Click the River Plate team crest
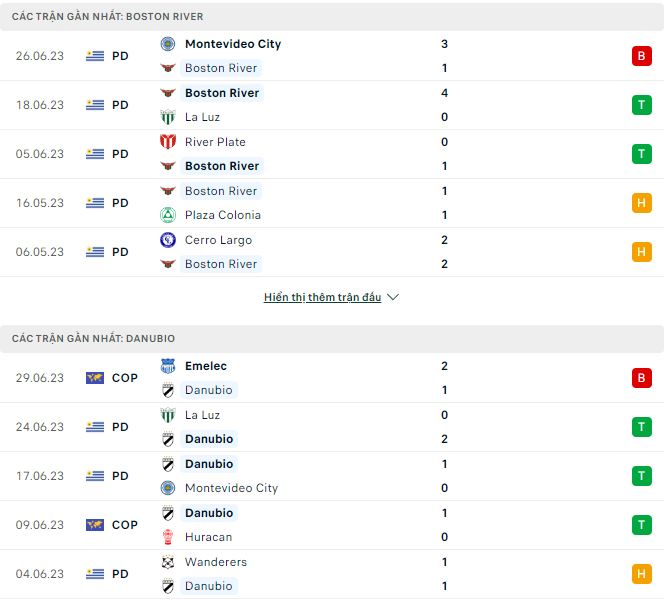 click(168, 142)
